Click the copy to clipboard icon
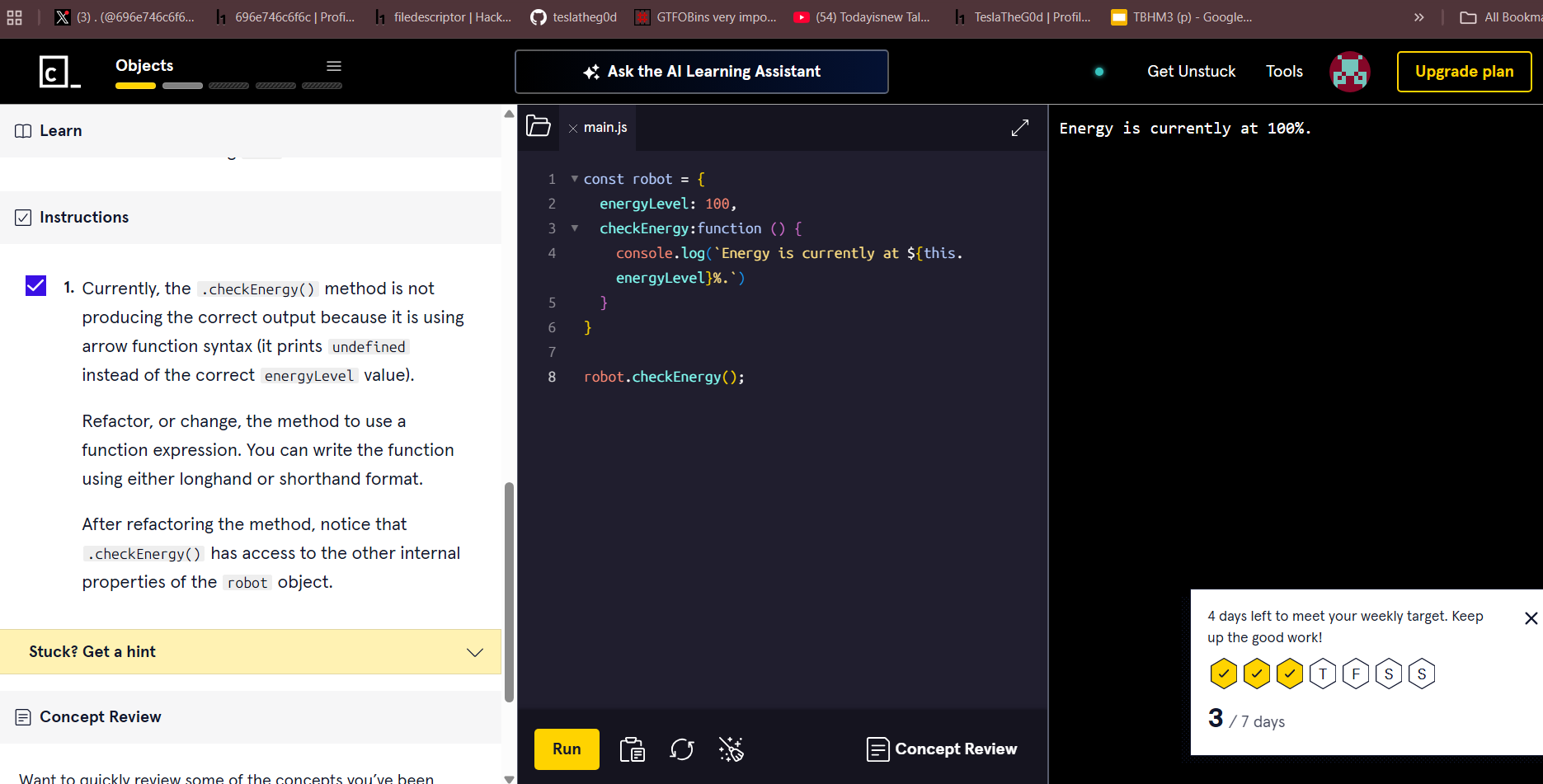The width and height of the screenshot is (1543, 784). (633, 749)
